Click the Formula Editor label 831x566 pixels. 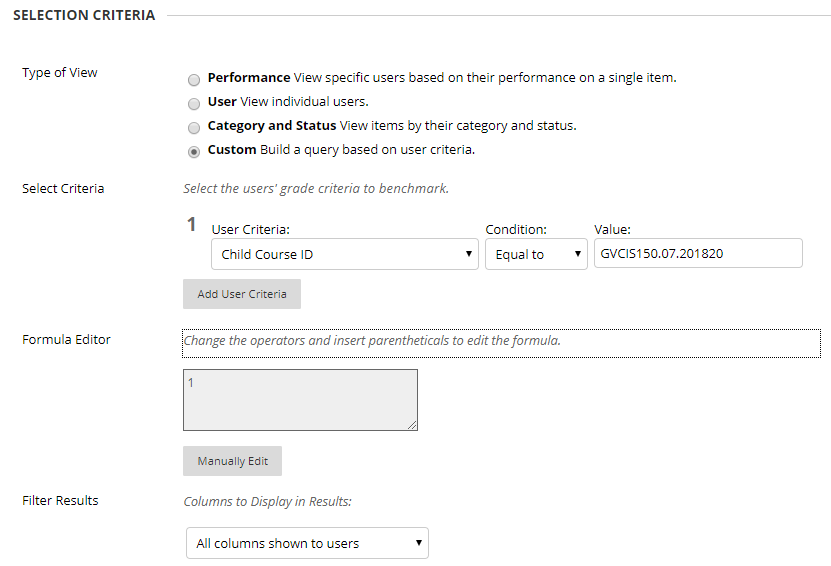pos(66,340)
